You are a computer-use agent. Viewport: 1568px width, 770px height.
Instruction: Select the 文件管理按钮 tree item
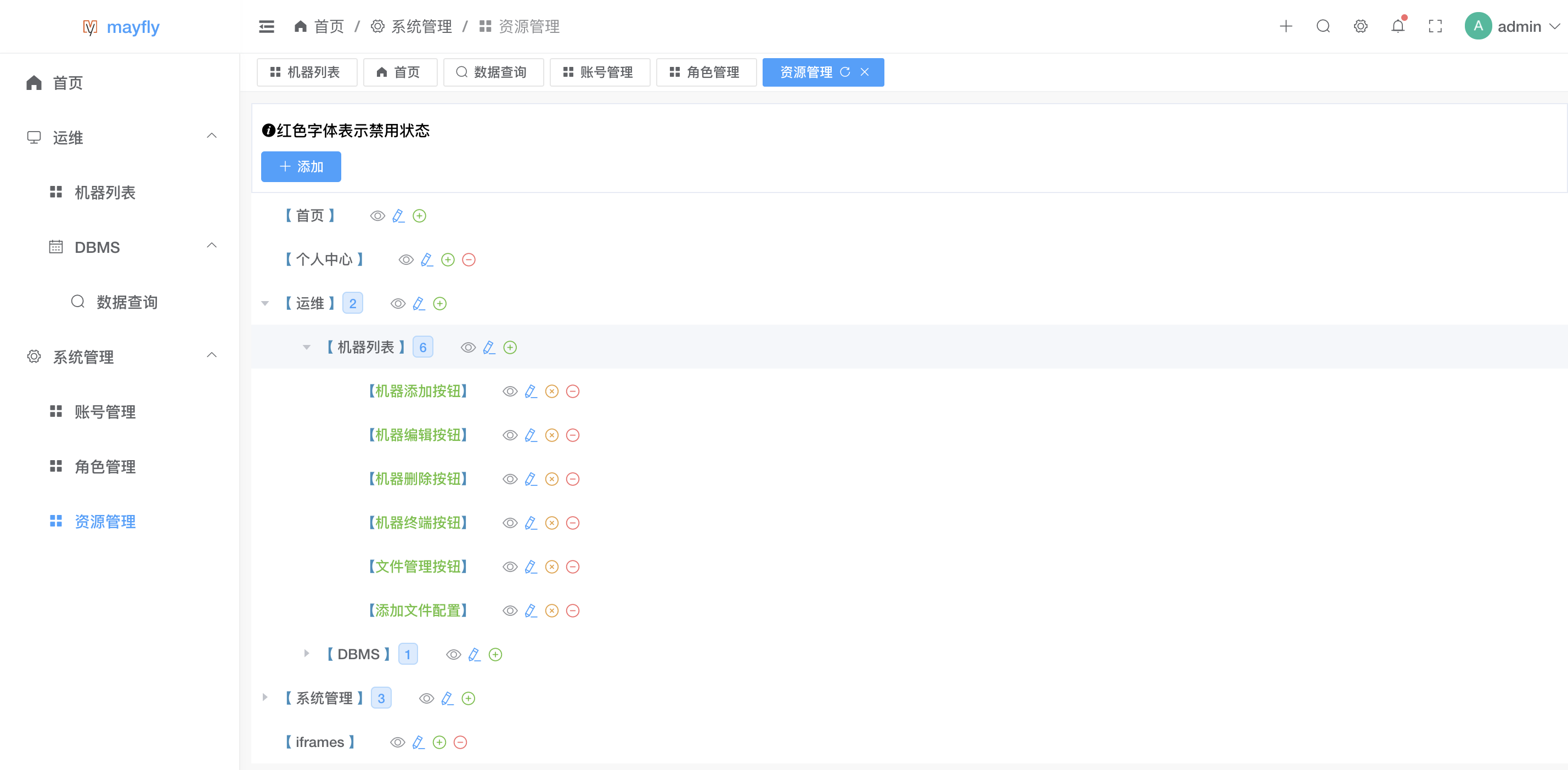[418, 567]
